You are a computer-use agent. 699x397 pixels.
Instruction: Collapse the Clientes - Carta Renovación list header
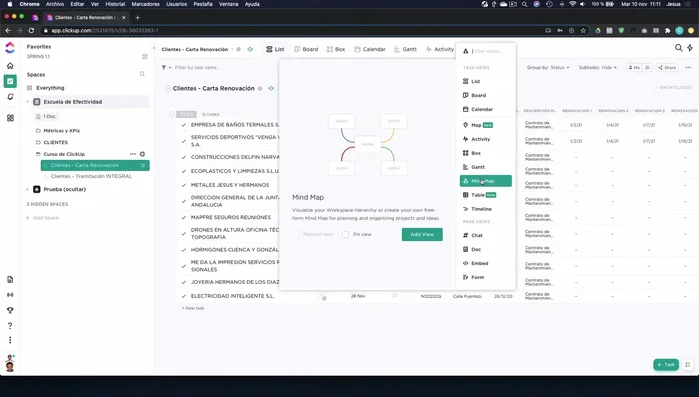coord(168,89)
